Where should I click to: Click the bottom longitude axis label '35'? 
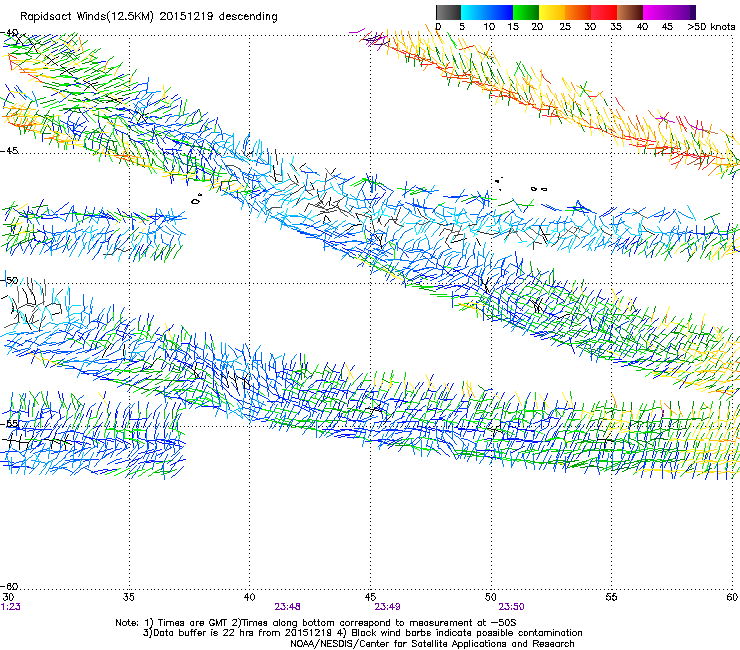(128, 597)
